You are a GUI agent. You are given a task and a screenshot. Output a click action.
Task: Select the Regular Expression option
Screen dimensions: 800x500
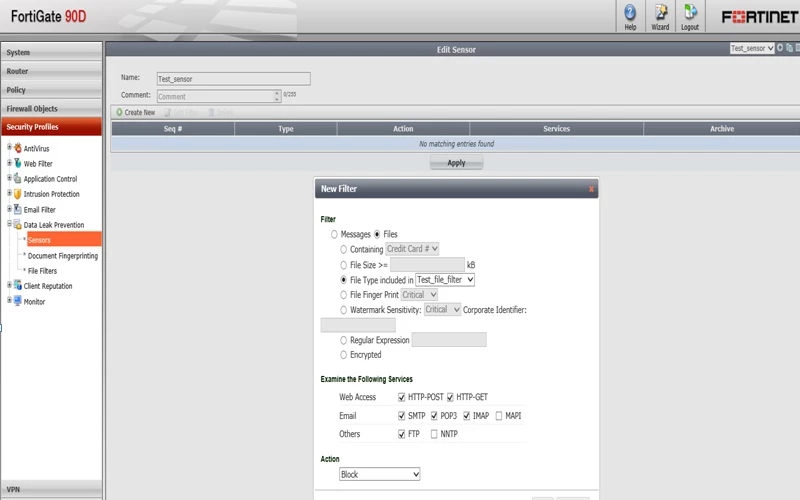tap(343, 340)
